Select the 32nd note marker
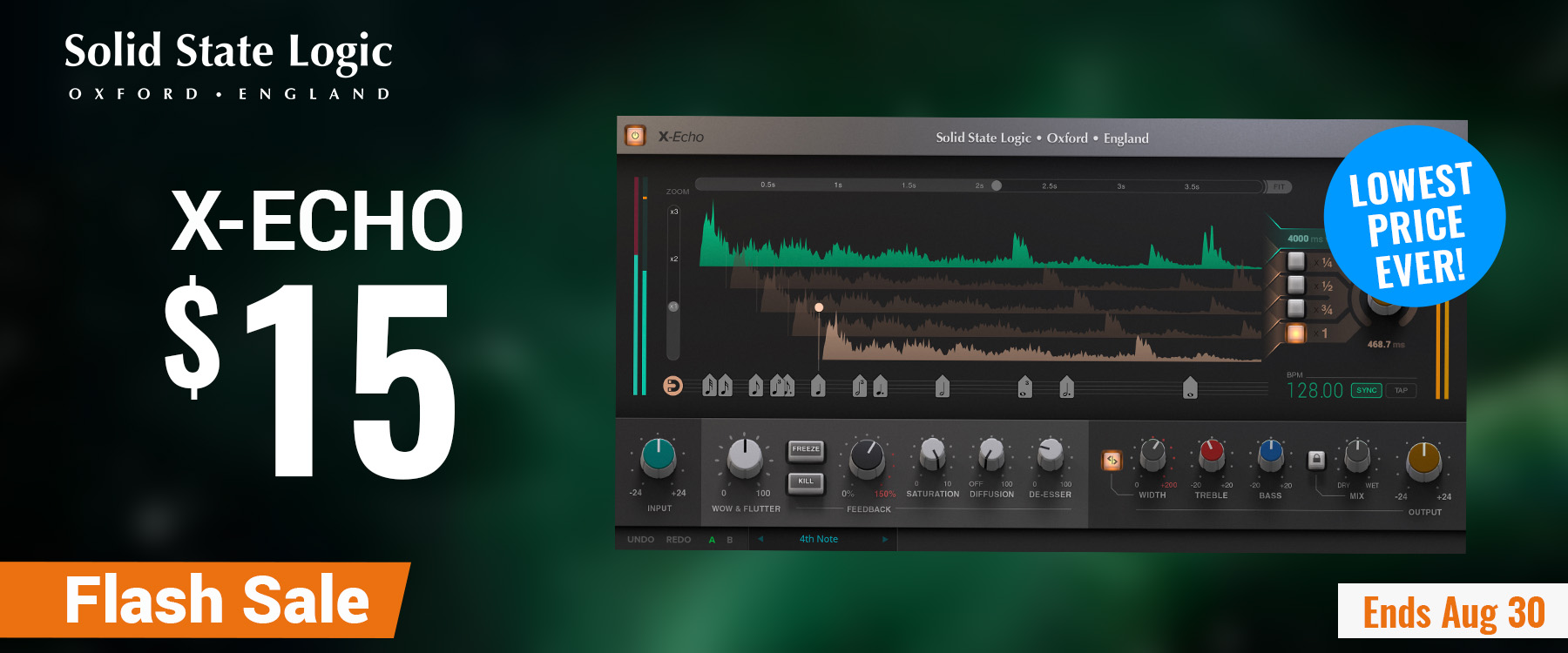Image resolution: width=1568 pixels, height=653 pixels. point(709,385)
